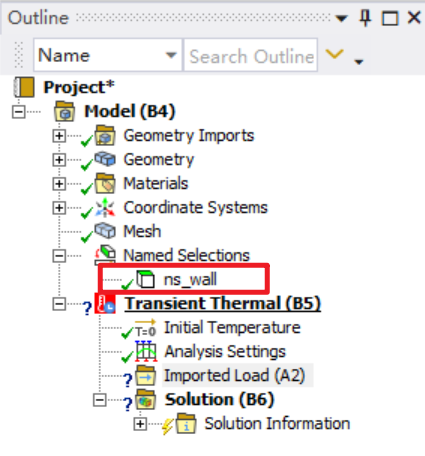The width and height of the screenshot is (425, 456).
Task: Open the Outline panel options arrow
Action: (341, 18)
